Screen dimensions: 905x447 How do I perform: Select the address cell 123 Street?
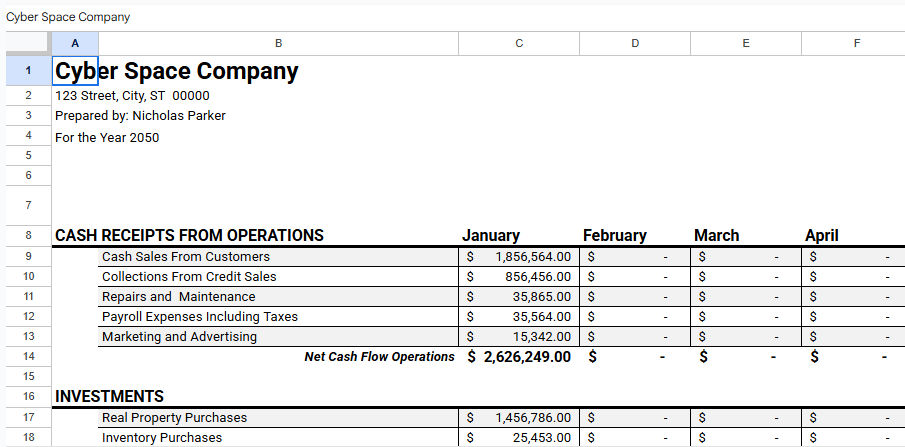[132, 96]
